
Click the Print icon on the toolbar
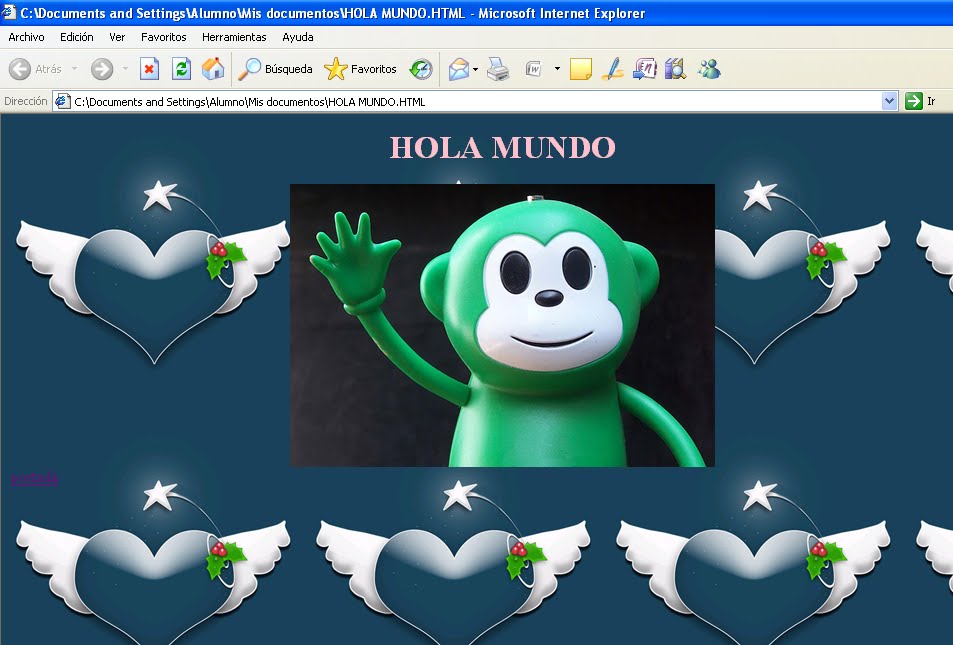[497, 69]
